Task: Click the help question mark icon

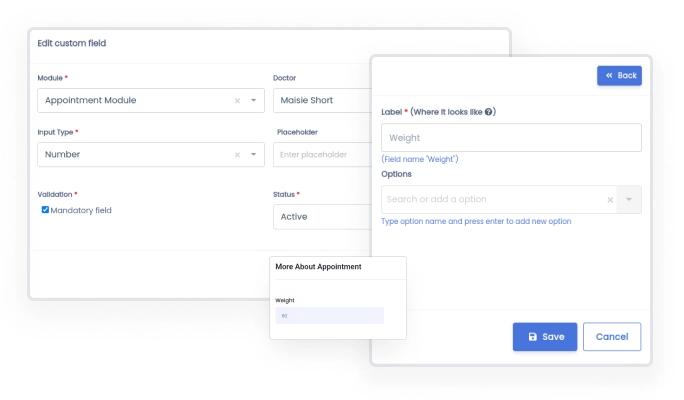Action: tap(491, 112)
